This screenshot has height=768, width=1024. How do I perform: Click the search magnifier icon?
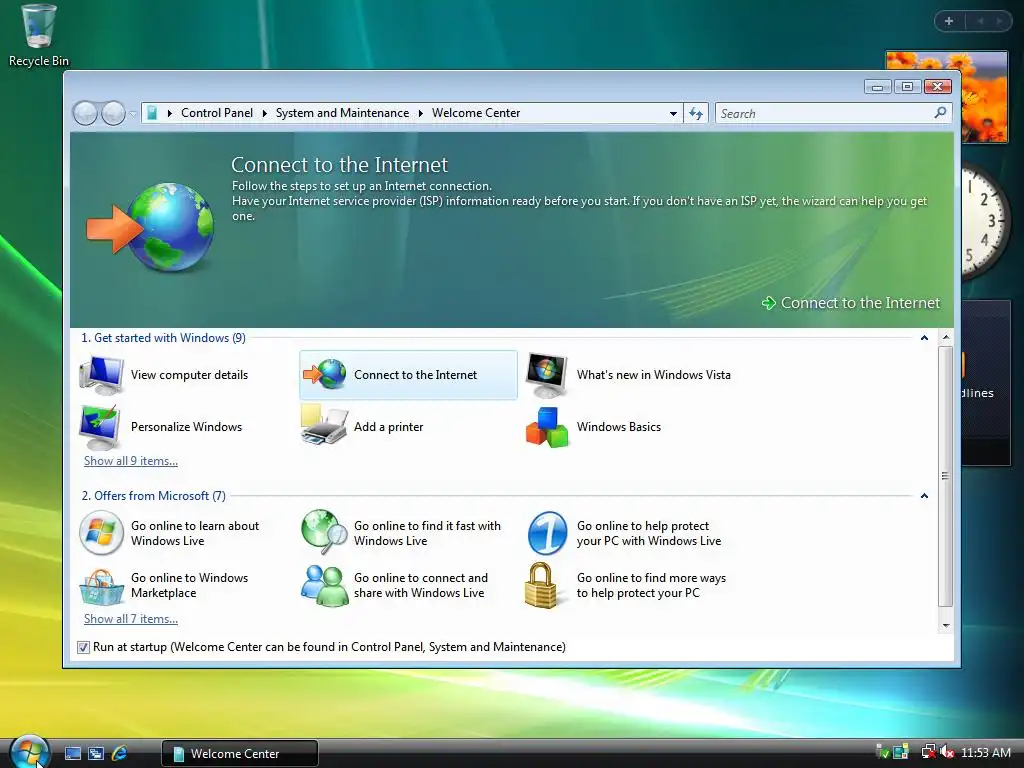coord(940,113)
